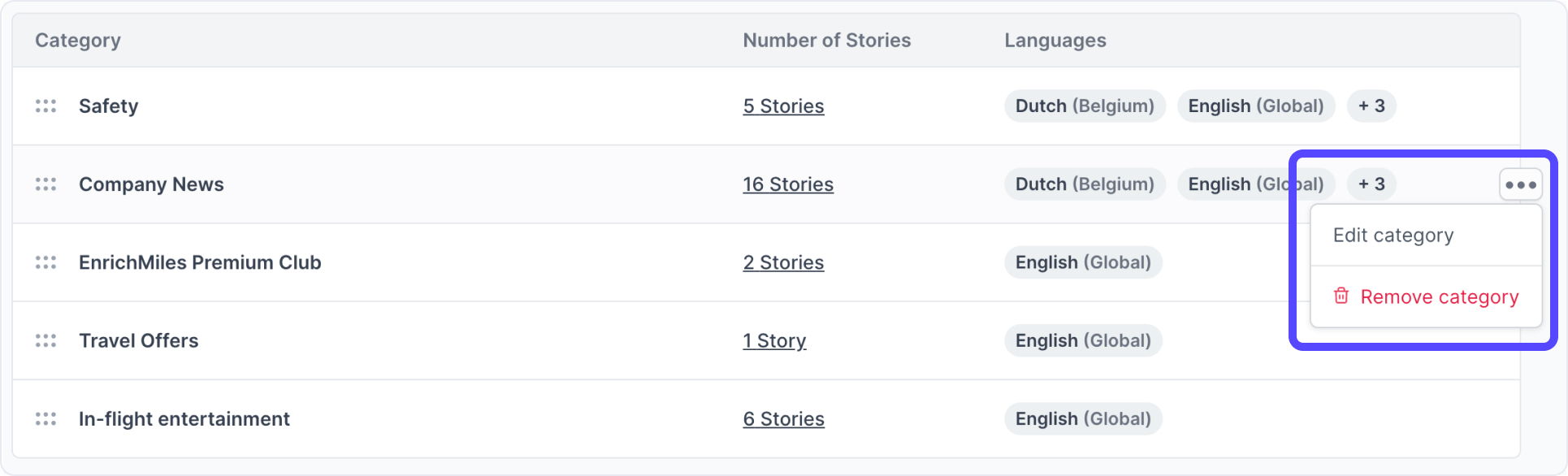This screenshot has height=476, width=1568.
Task: Click the trash icon in Remove category
Action: tap(1341, 296)
